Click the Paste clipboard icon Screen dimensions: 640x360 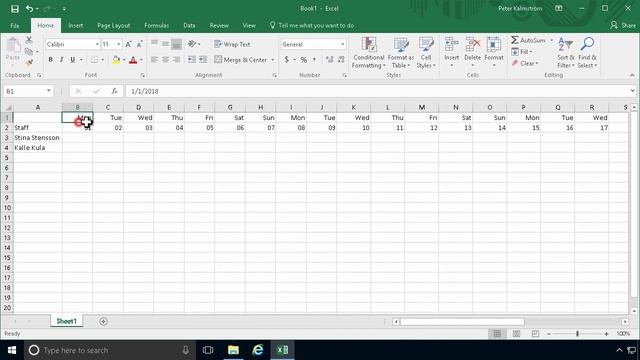[13, 46]
